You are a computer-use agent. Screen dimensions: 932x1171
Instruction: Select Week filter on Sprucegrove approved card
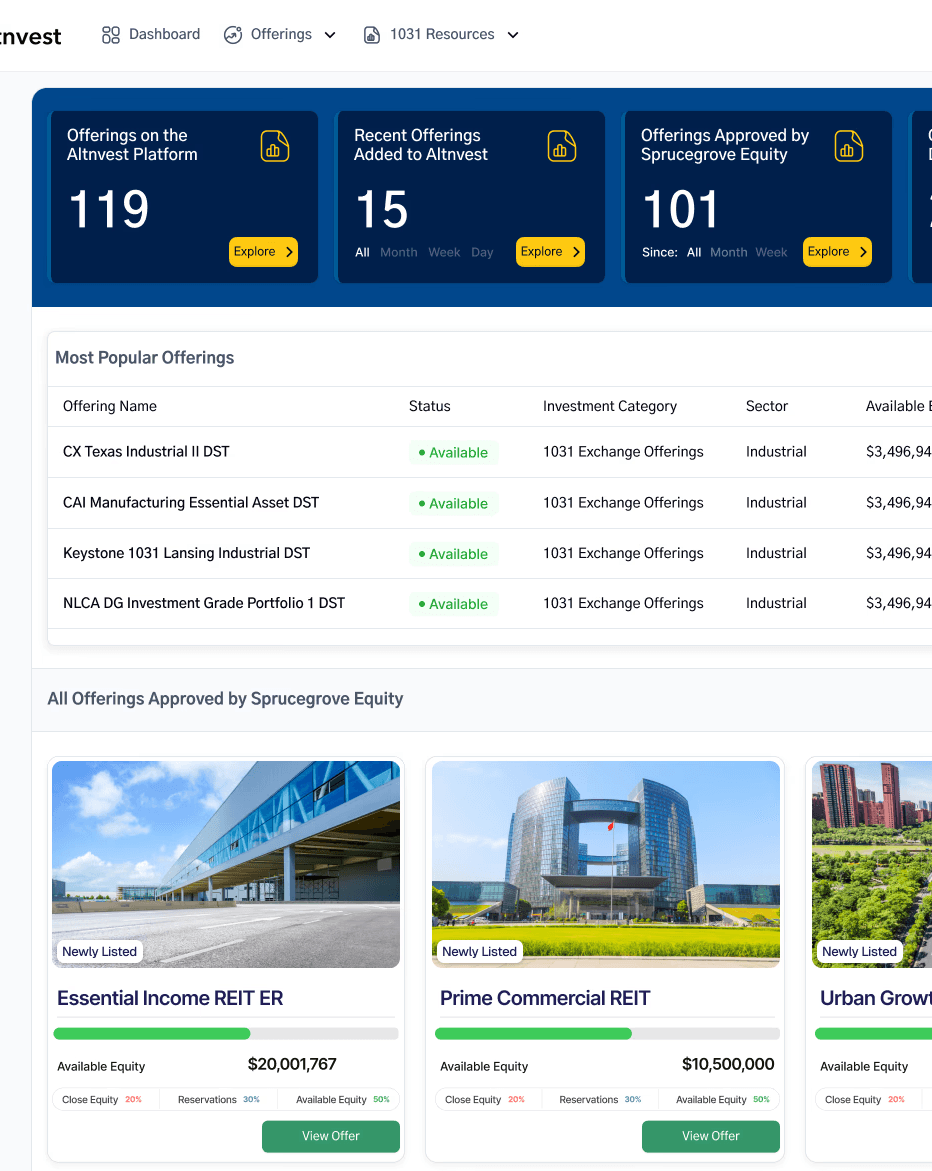771,252
